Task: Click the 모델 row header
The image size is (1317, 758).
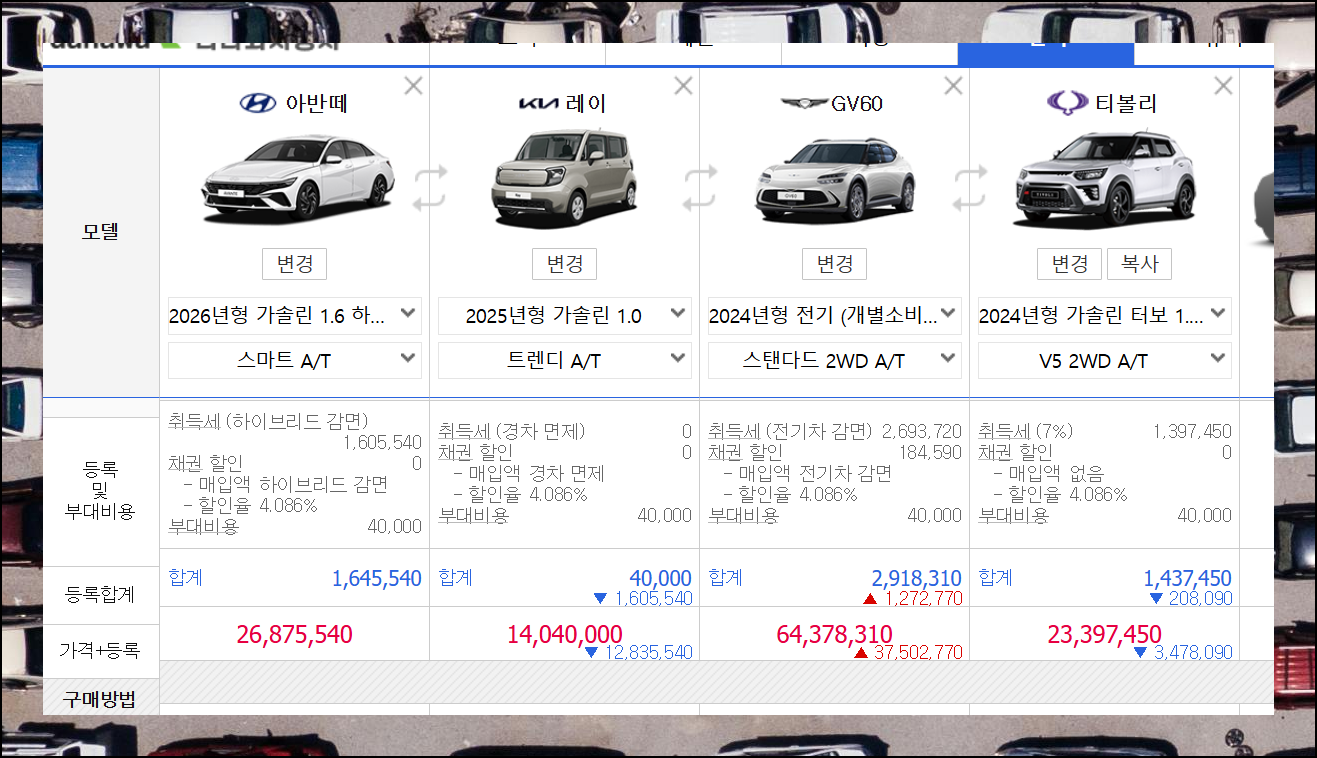Action: coord(101,231)
